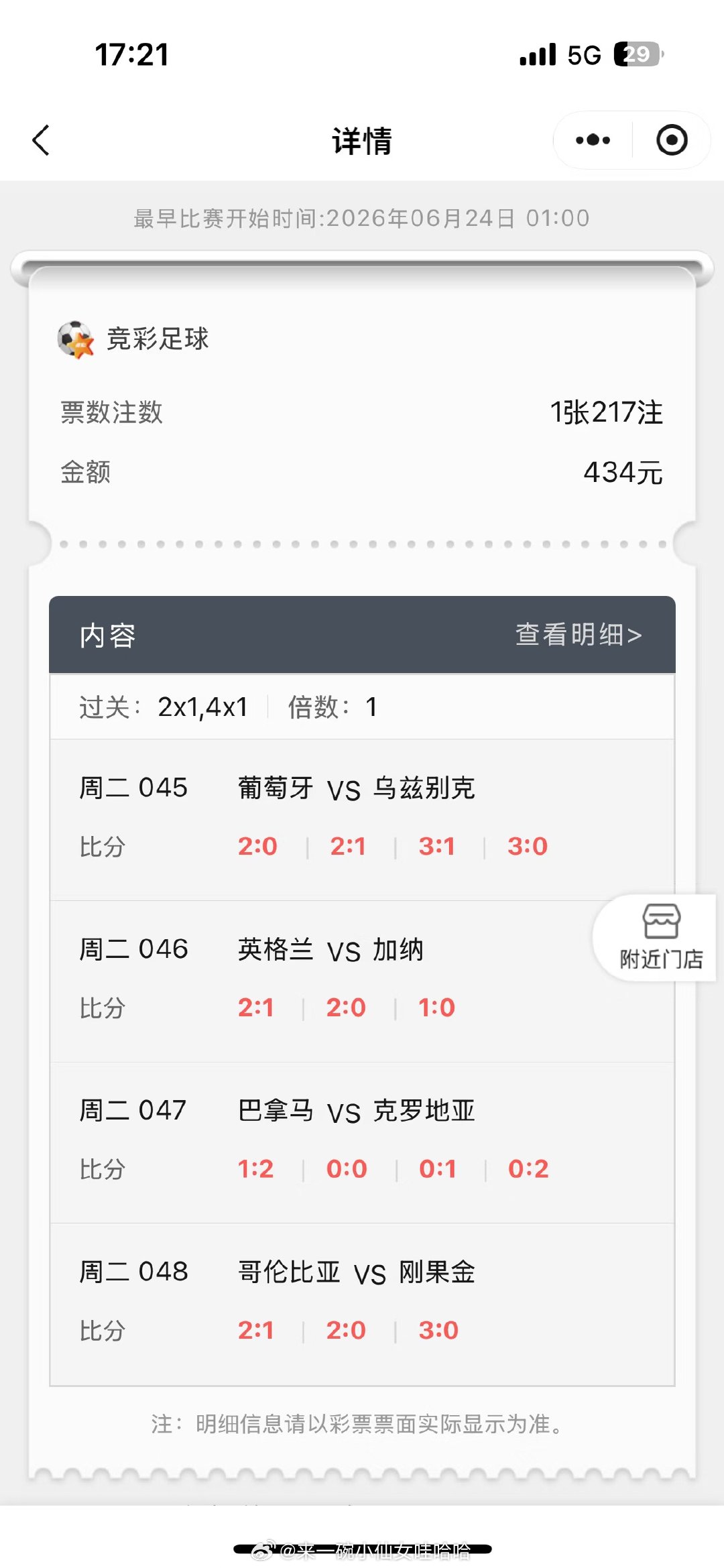Tap the 金额 434元 amount row
Screen dimensions: 724x1568
(x=362, y=473)
